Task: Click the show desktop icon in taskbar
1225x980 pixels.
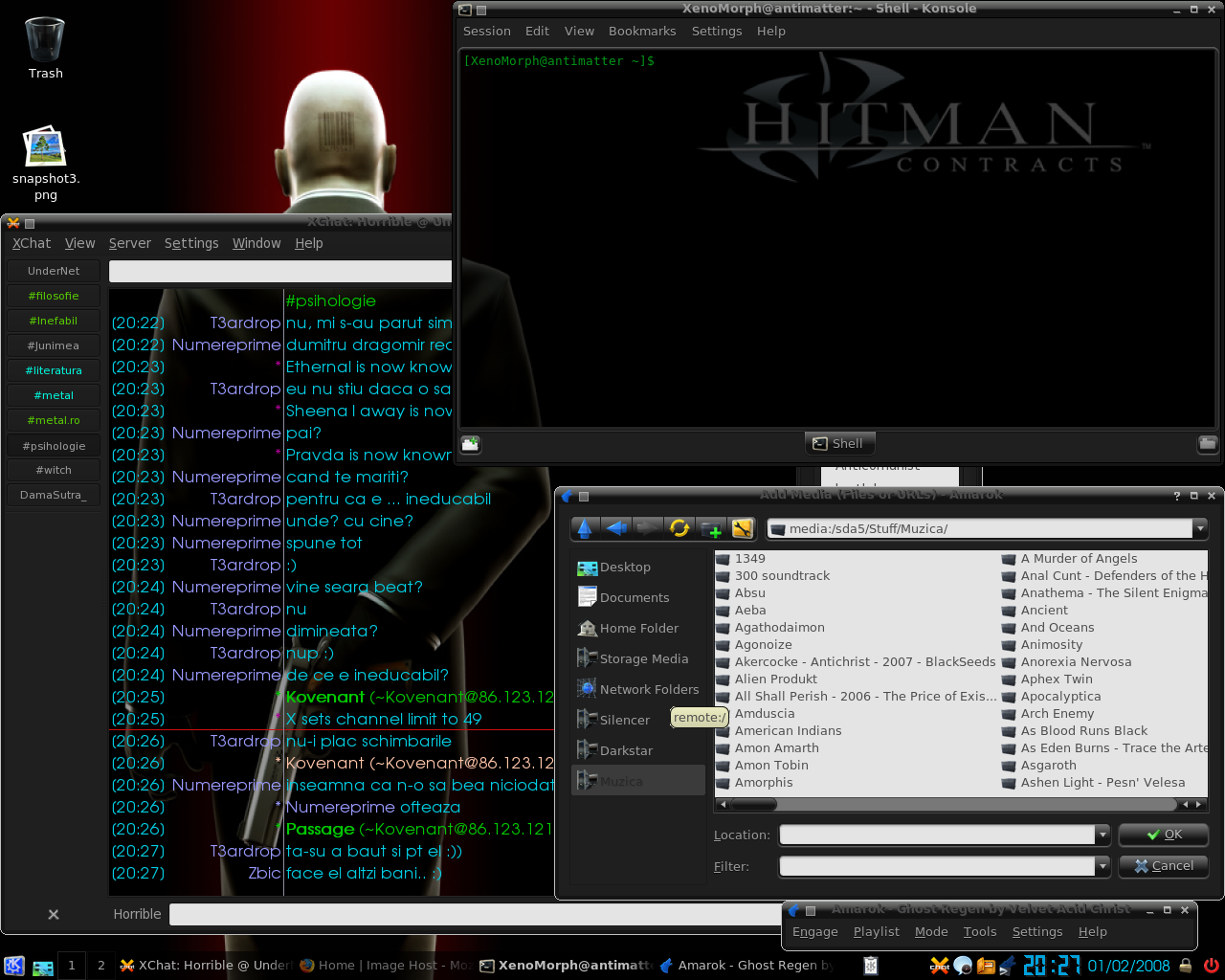Action: (x=43, y=967)
